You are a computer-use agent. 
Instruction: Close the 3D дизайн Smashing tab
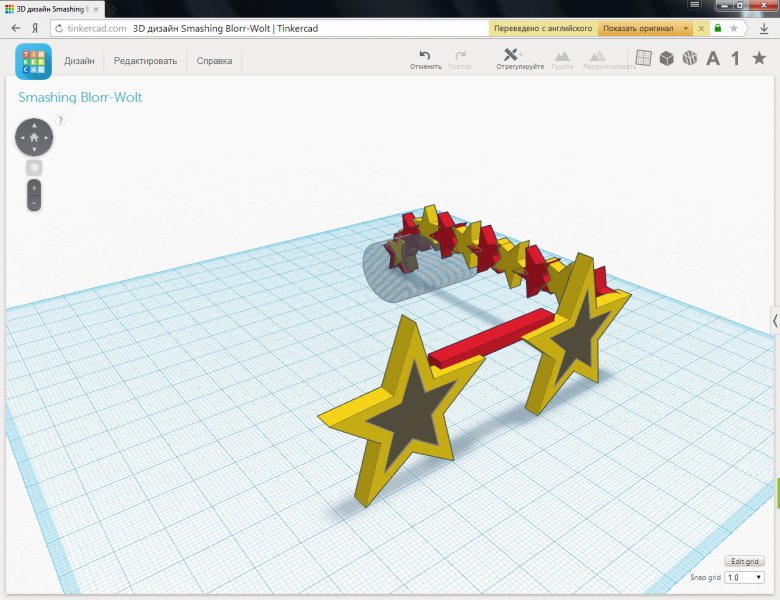point(96,9)
